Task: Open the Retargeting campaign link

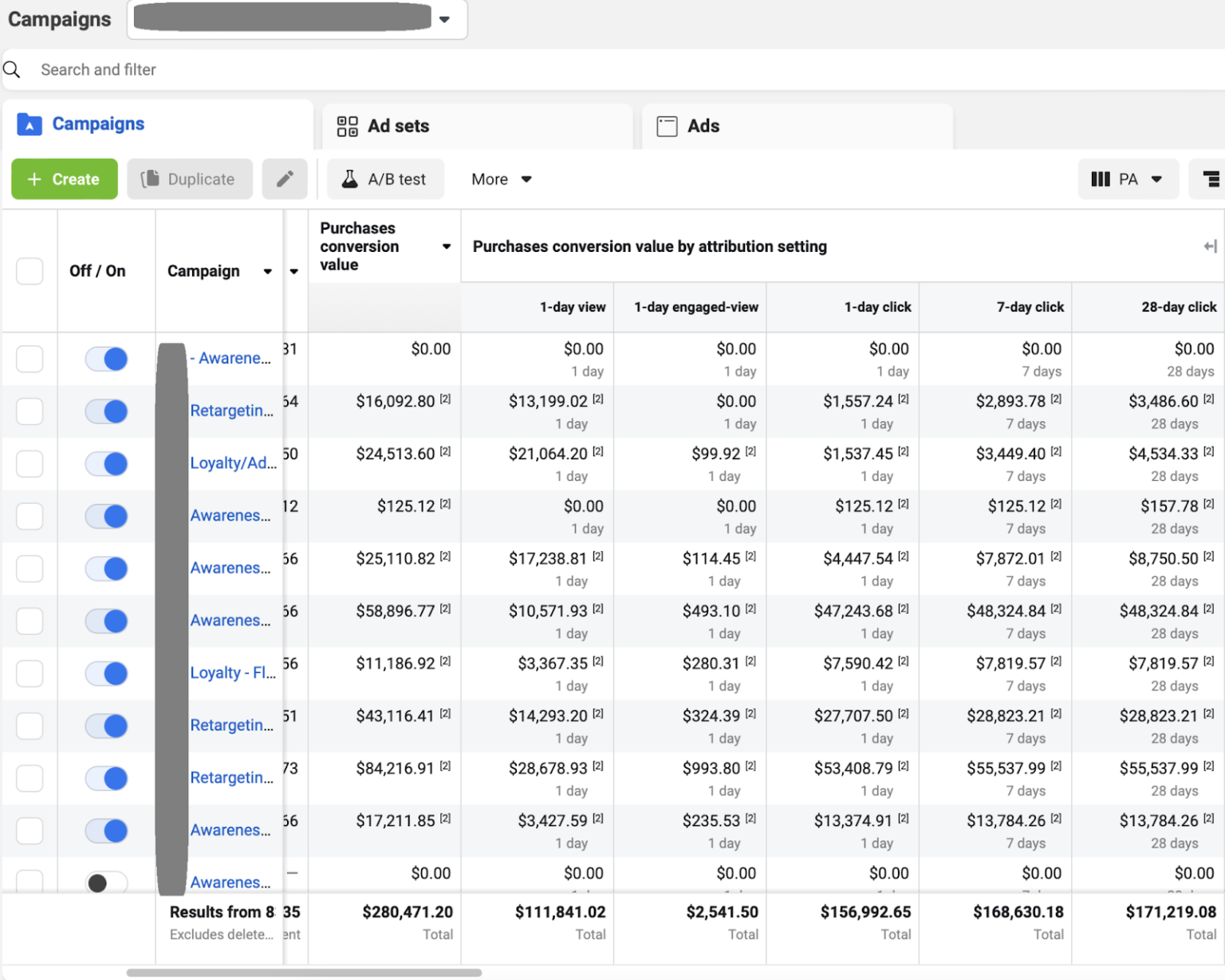Action: pos(231,411)
